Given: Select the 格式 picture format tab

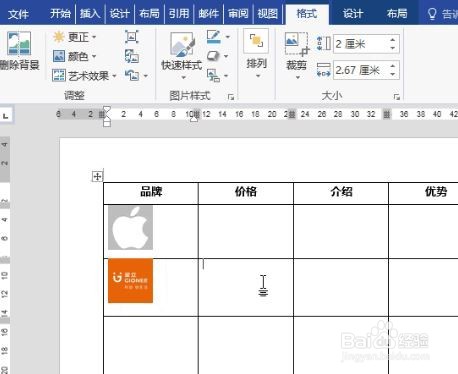Looking at the screenshot, I should pos(307,14).
